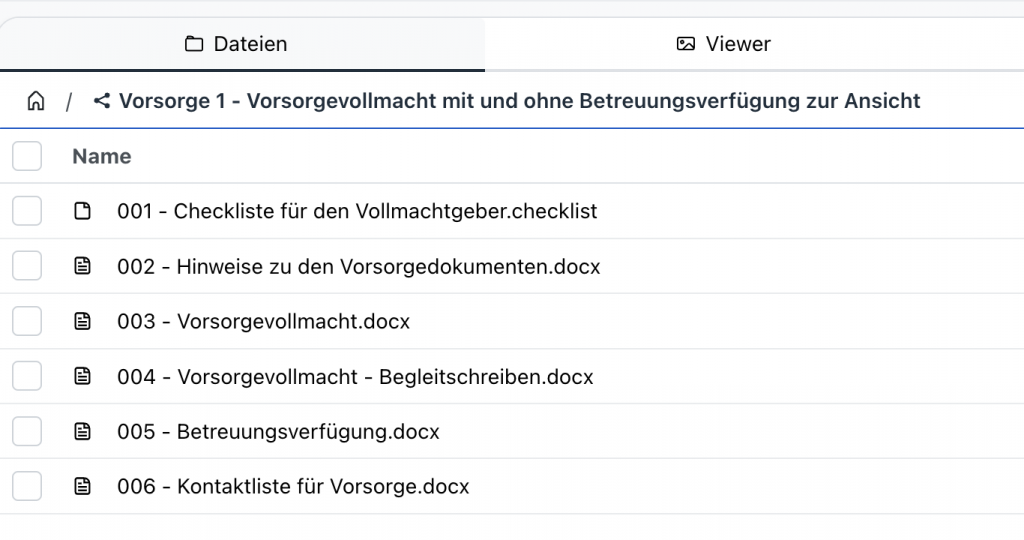Click file icon of 001 Checkliste

[83, 211]
